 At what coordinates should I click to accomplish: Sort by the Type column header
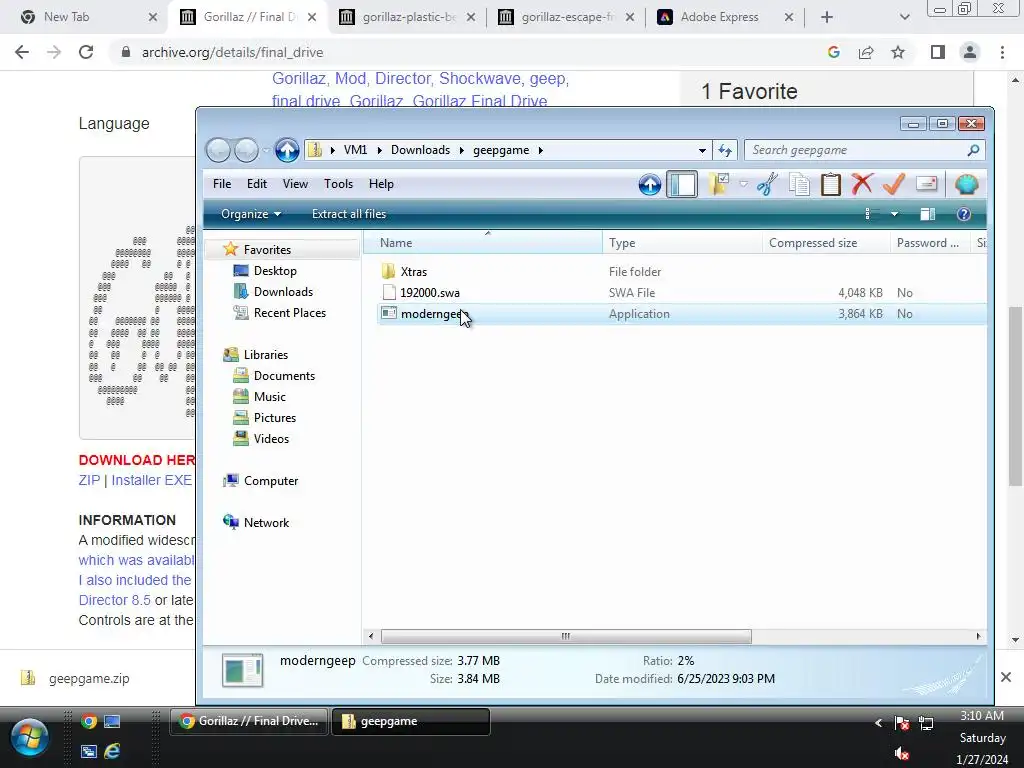tap(682, 243)
